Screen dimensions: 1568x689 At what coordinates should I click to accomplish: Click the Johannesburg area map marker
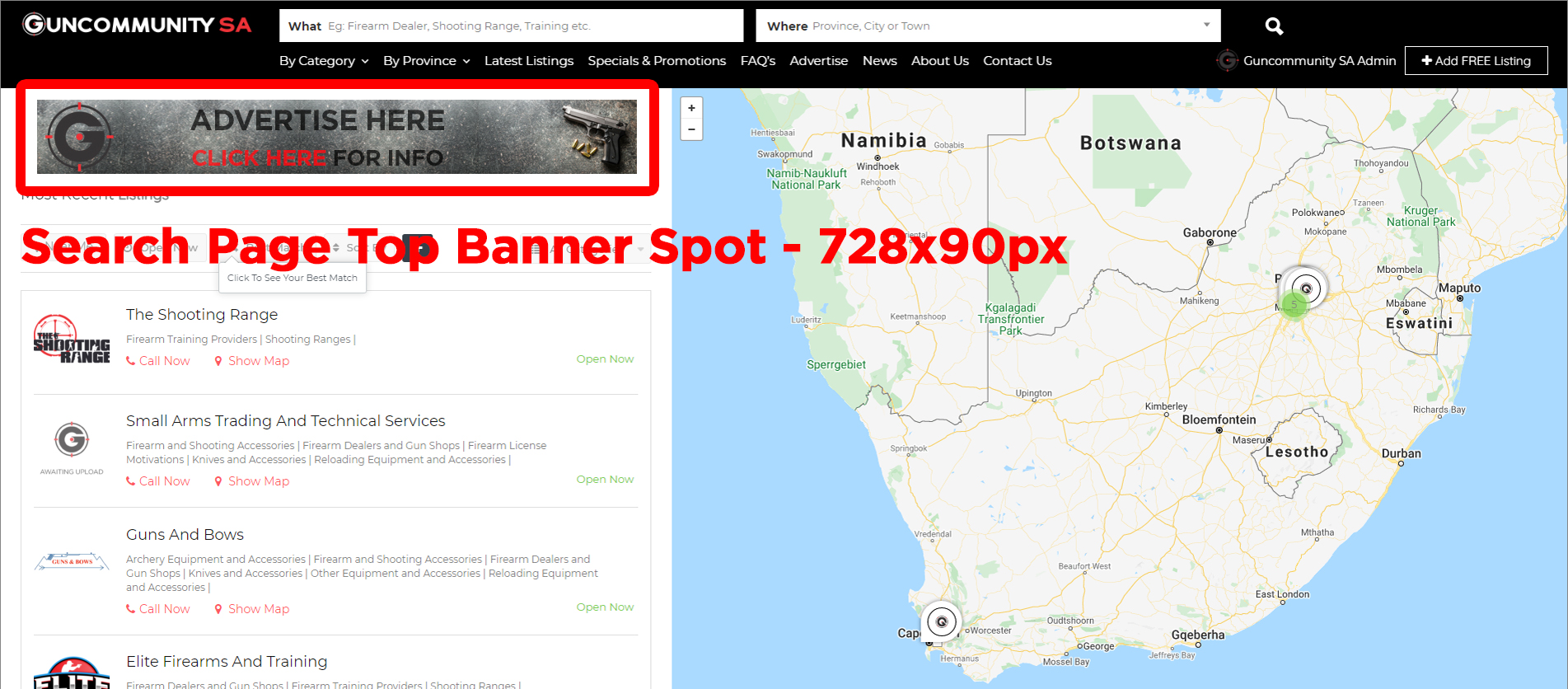1305,288
